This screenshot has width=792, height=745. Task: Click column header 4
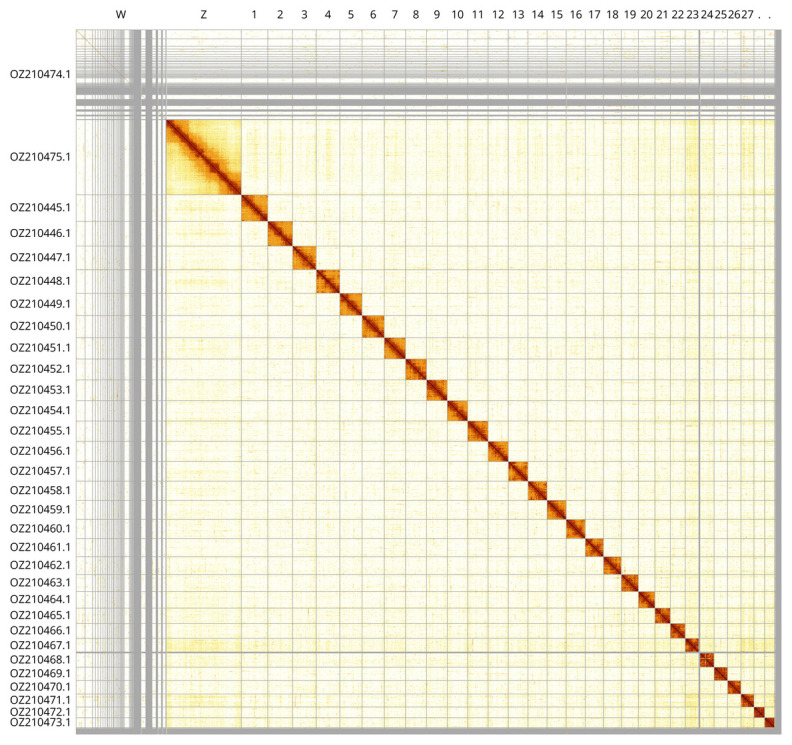click(x=328, y=15)
